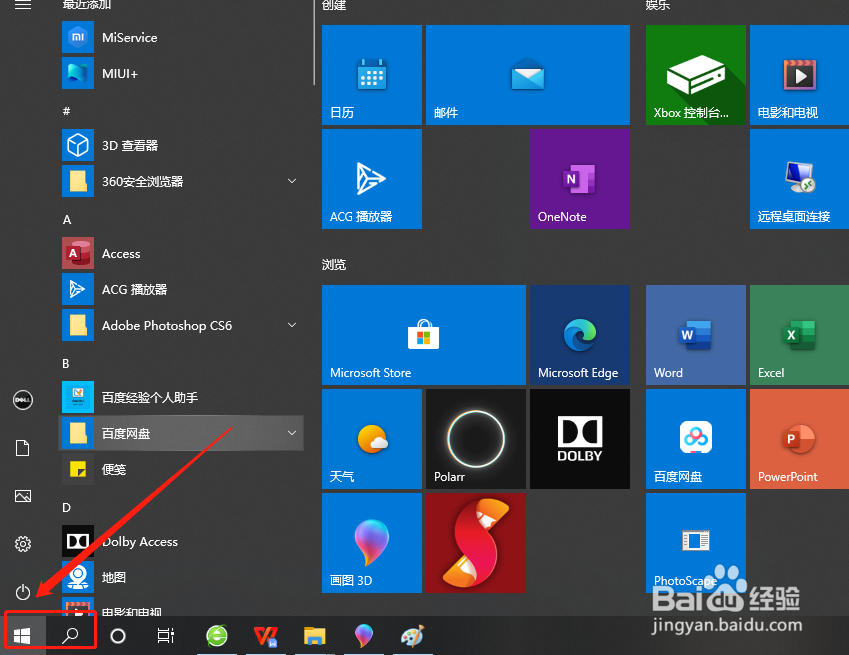Open the 画图 3D tile
849x655 pixels.
[x=372, y=543]
